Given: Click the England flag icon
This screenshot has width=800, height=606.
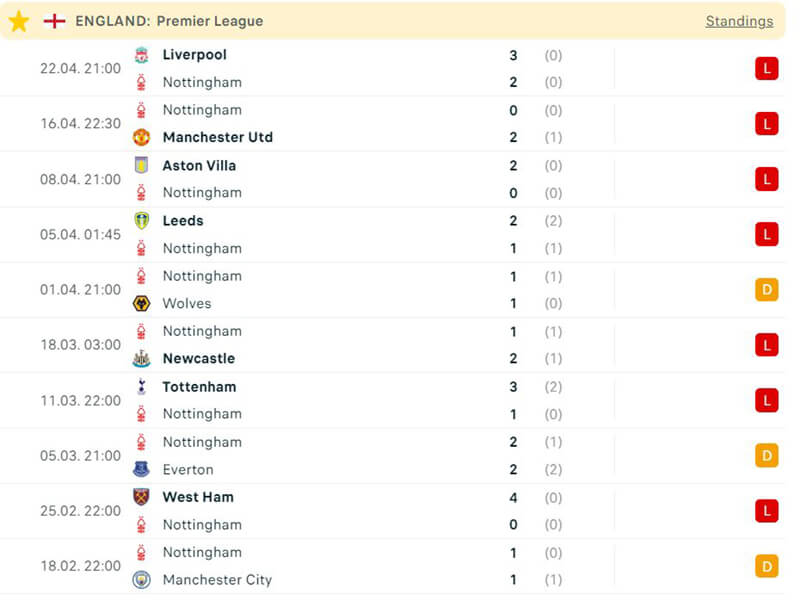Looking at the screenshot, I should point(54,21).
